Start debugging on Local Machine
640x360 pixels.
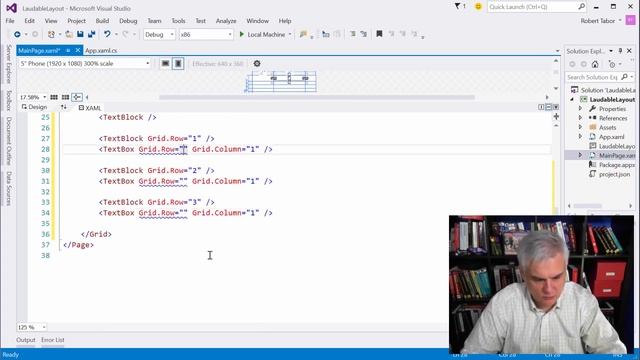point(262,35)
